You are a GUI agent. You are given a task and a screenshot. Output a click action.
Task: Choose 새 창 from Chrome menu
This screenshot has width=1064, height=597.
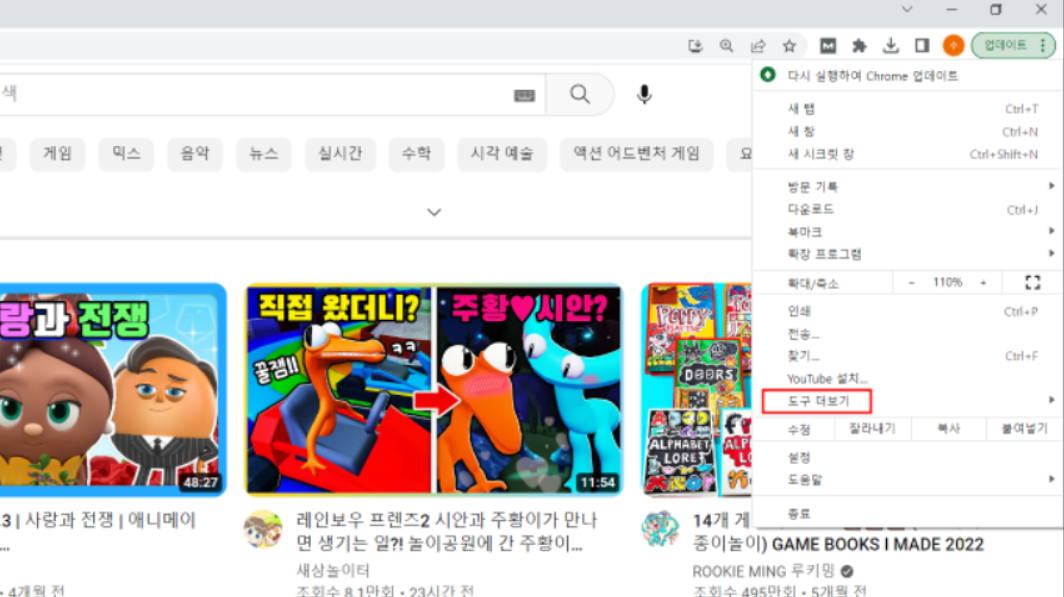[x=908, y=132]
